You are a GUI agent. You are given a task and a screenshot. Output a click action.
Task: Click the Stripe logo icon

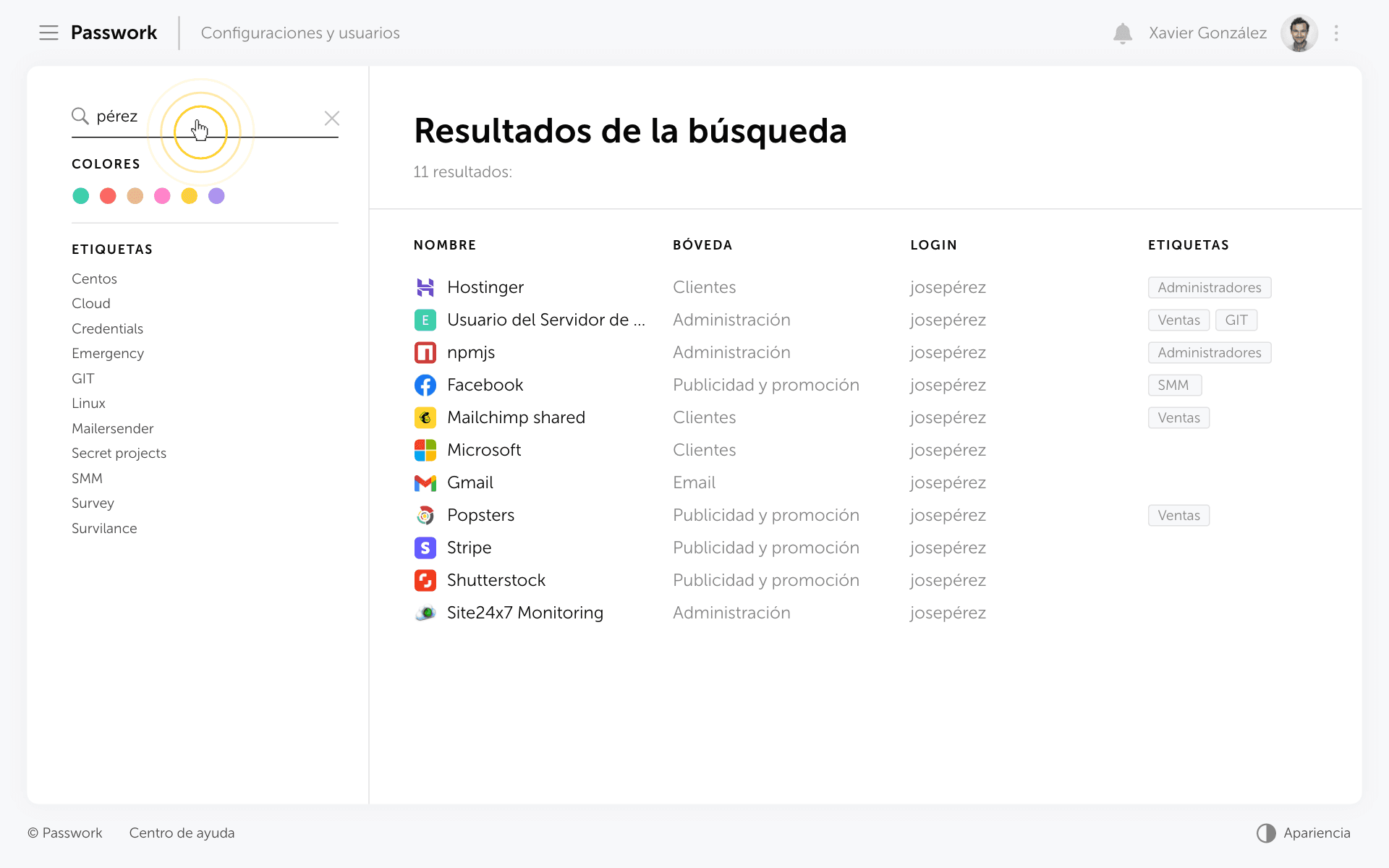[425, 548]
